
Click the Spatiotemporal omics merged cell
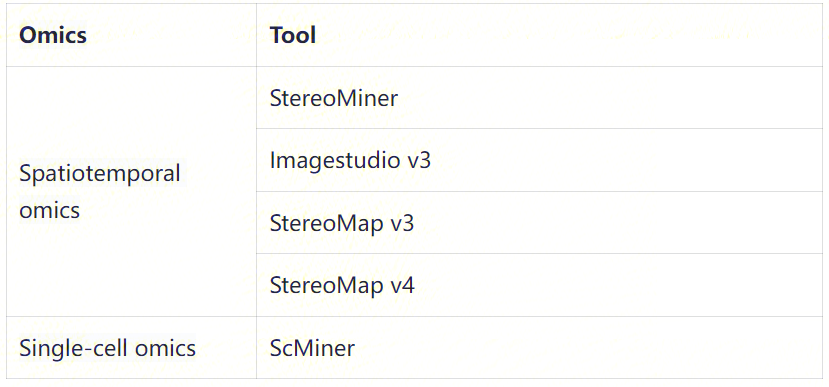tap(131, 191)
